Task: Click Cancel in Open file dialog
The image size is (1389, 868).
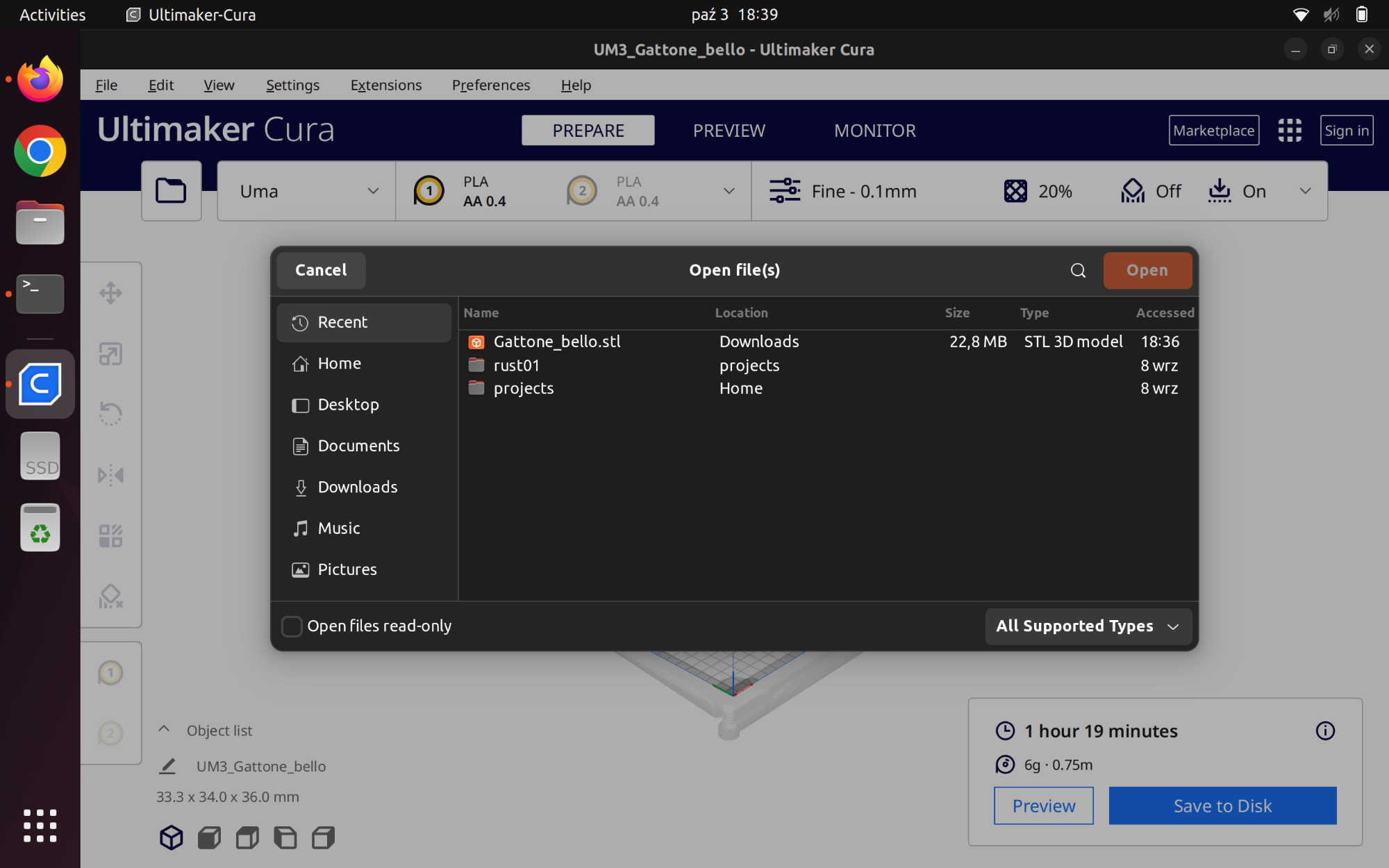Action: (321, 270)
